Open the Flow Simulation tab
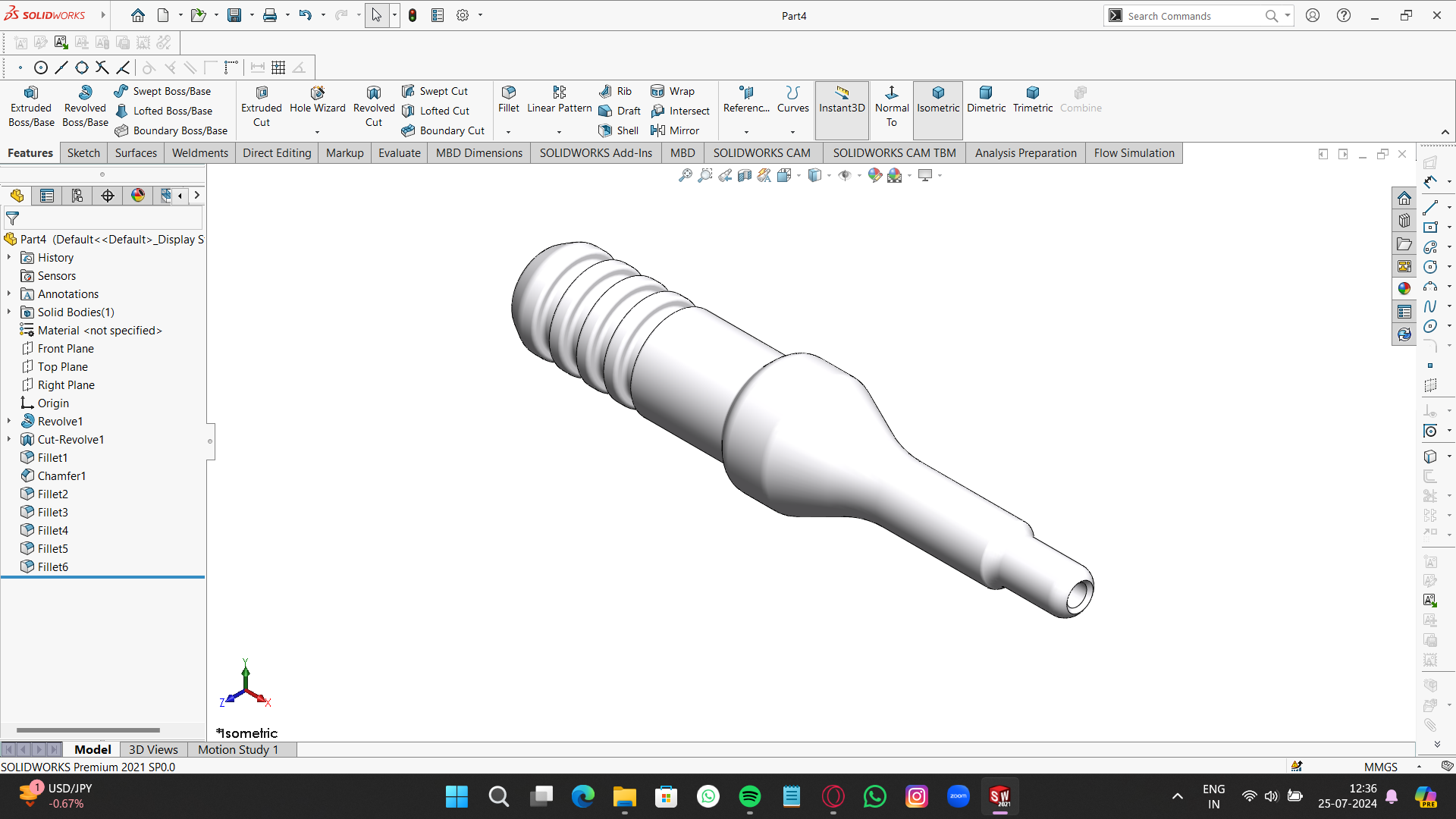Image resolution: width=1456 pixels, height=819 pixels. [1134, 153]
